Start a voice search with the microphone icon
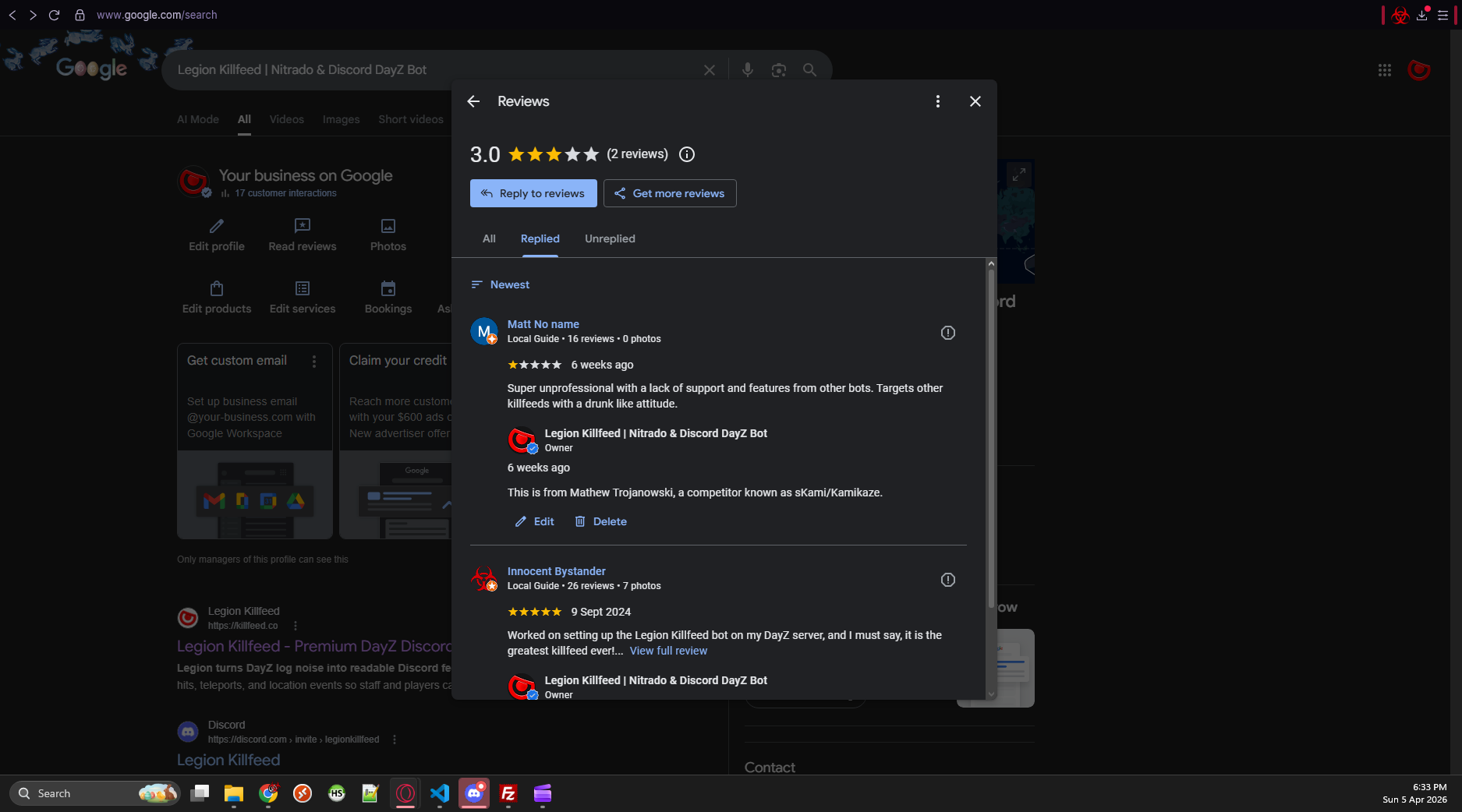 coord(748,70)
